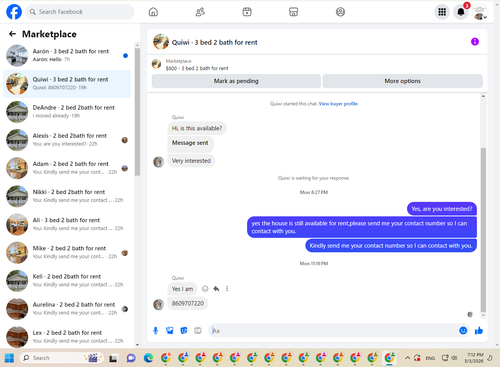Open the Marketplace storefront icon in top navigation
Image resolution: width=500 pixels, height=367 pixels.
coord(293,12)
